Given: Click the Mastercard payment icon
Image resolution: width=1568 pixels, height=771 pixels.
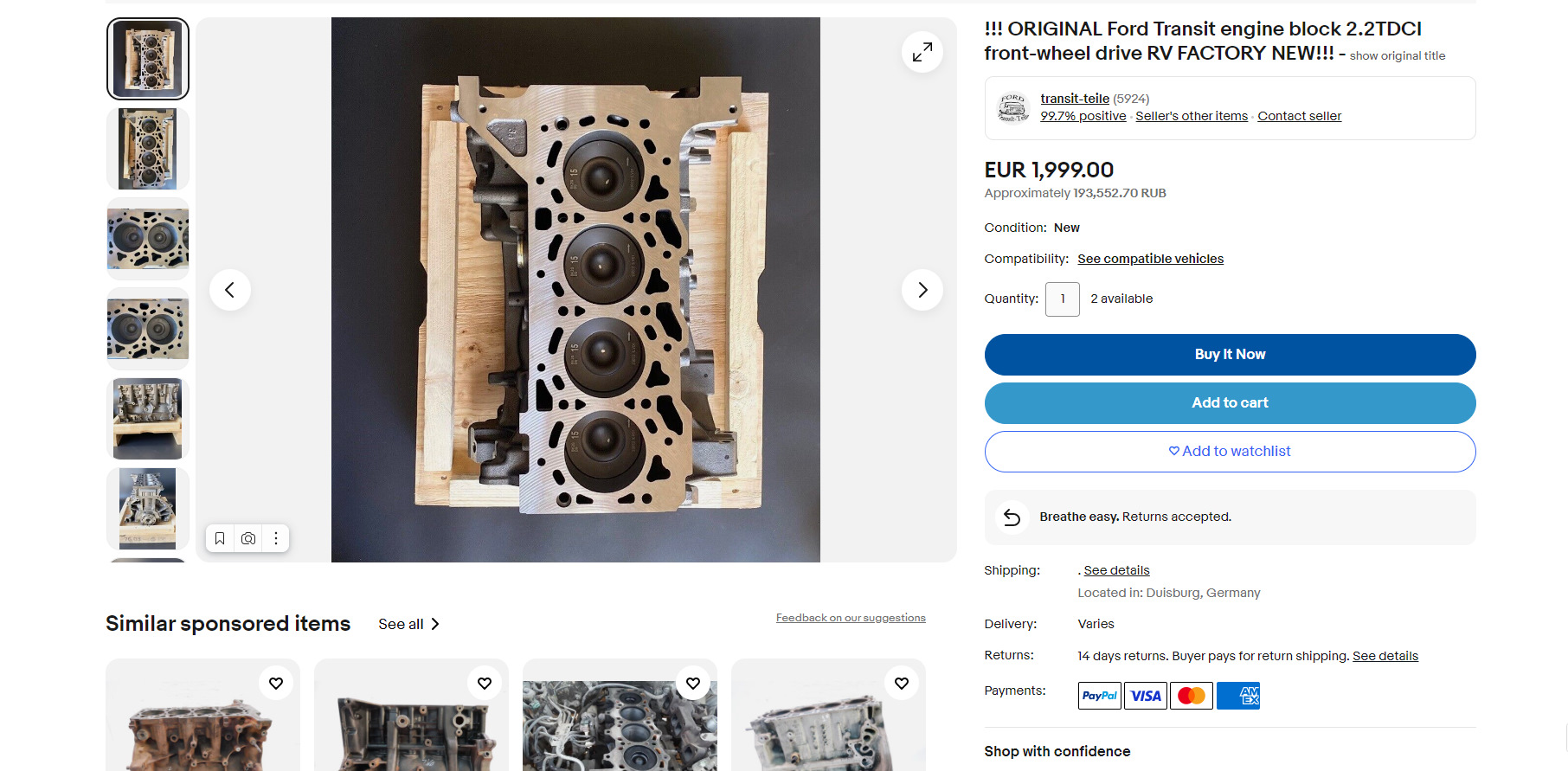Looking at the screenshot, I should point(1192,696).
